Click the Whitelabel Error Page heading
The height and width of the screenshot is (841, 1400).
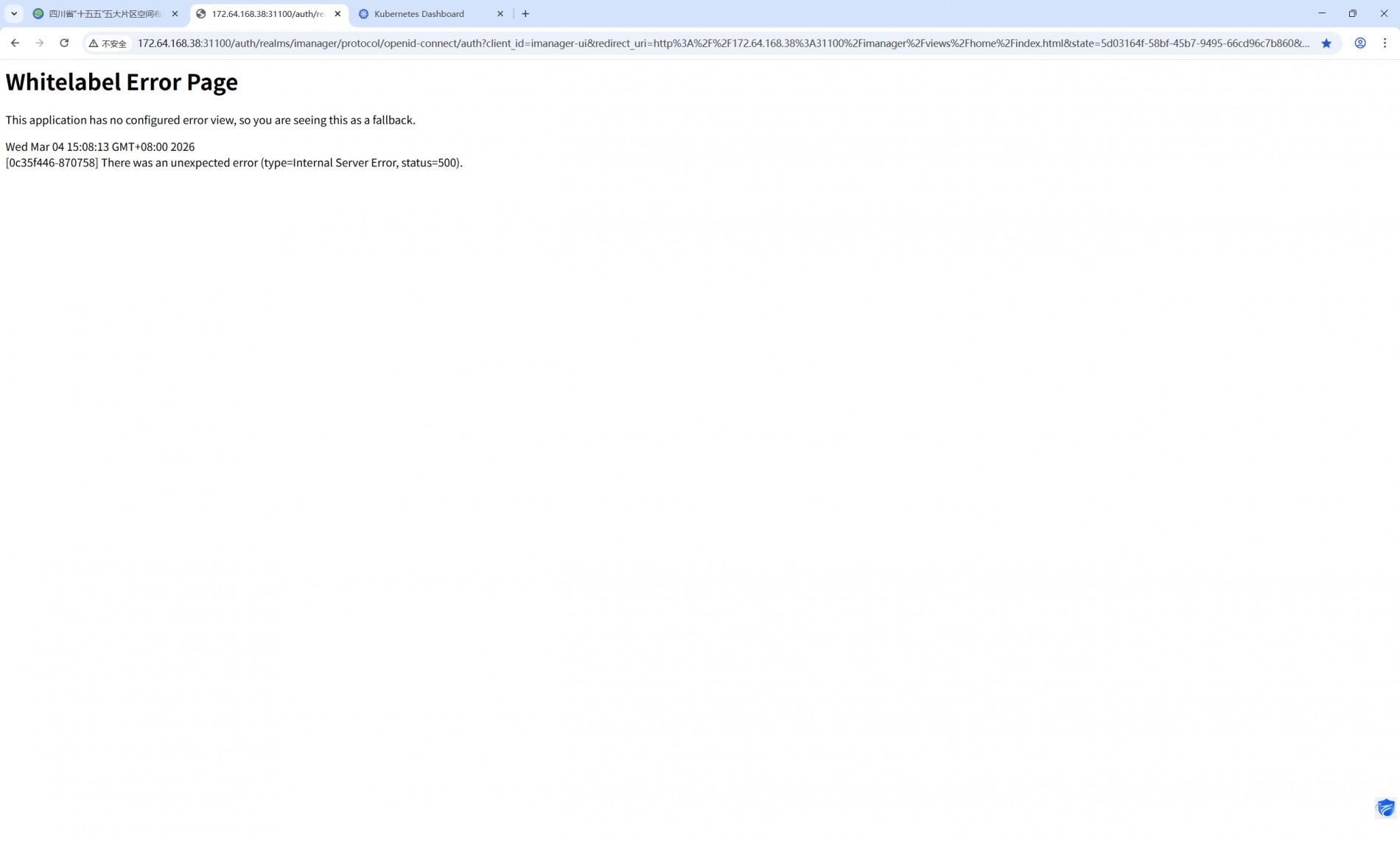point(122,82)
